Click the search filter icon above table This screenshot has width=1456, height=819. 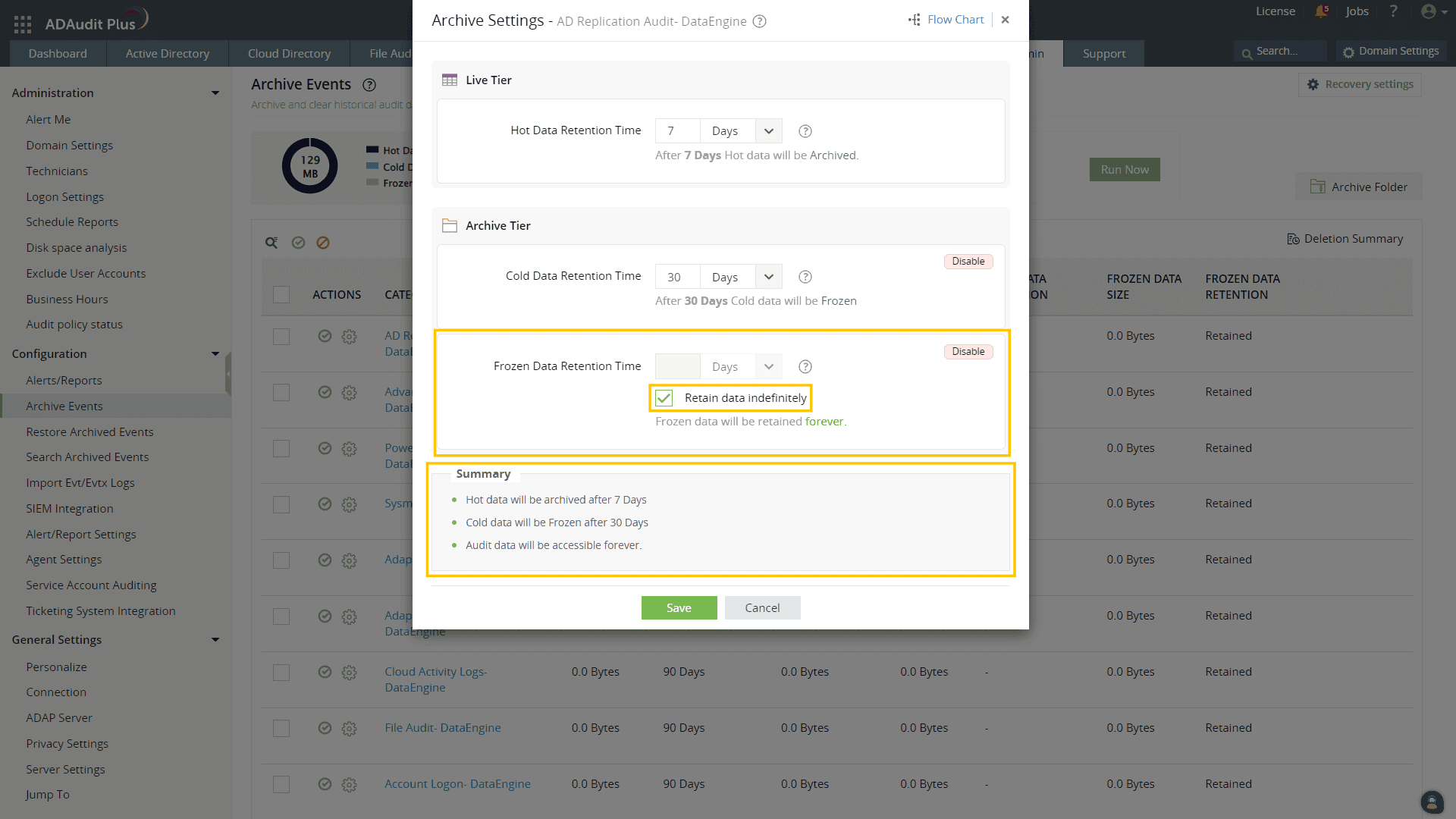click(271, 243)
